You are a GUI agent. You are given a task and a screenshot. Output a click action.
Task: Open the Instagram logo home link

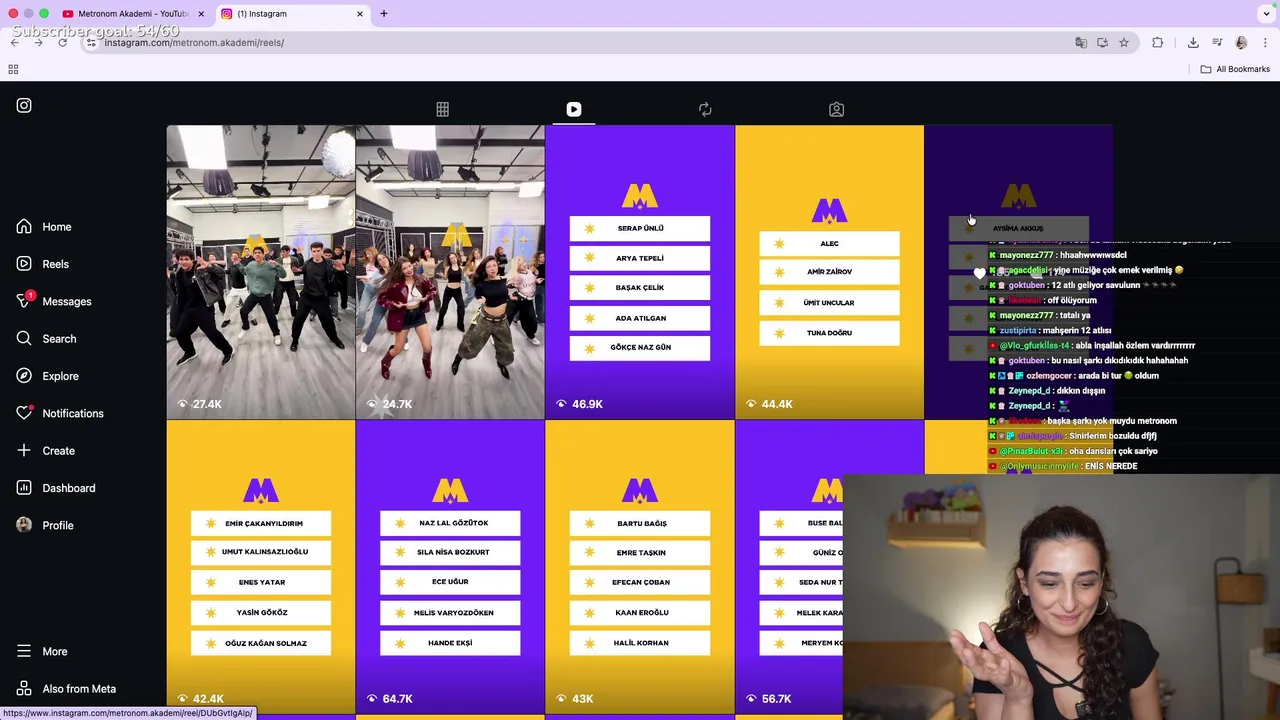pos(24,106)
